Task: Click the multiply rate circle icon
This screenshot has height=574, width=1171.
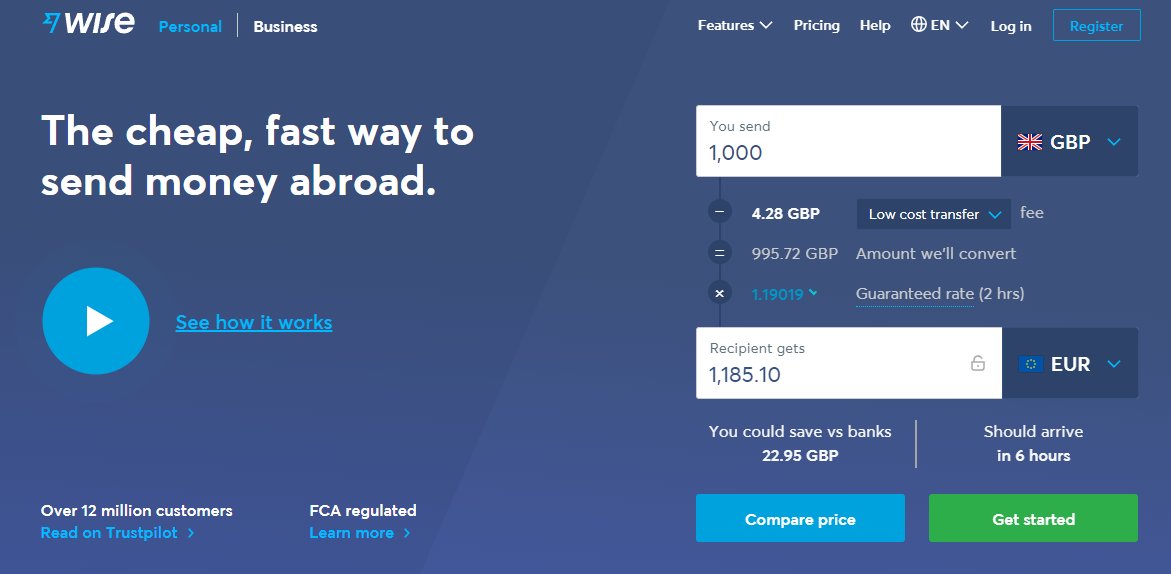Action: (719, 293)
